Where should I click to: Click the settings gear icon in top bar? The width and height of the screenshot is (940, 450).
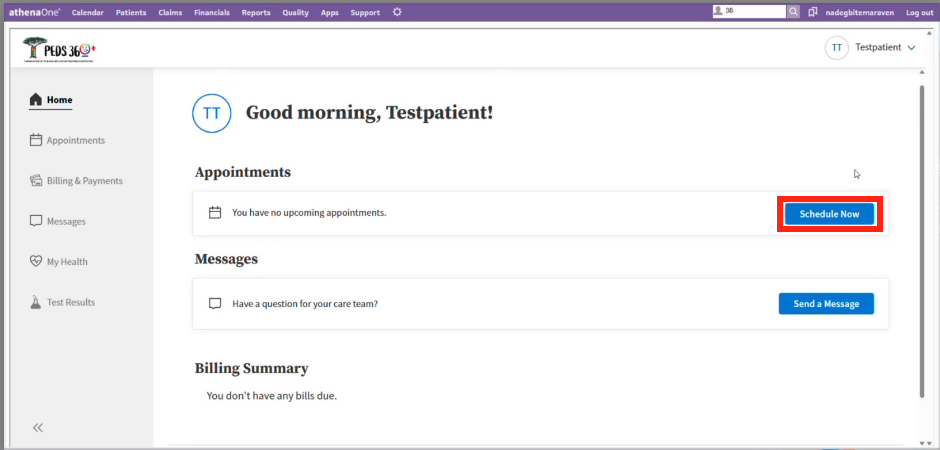397,12
